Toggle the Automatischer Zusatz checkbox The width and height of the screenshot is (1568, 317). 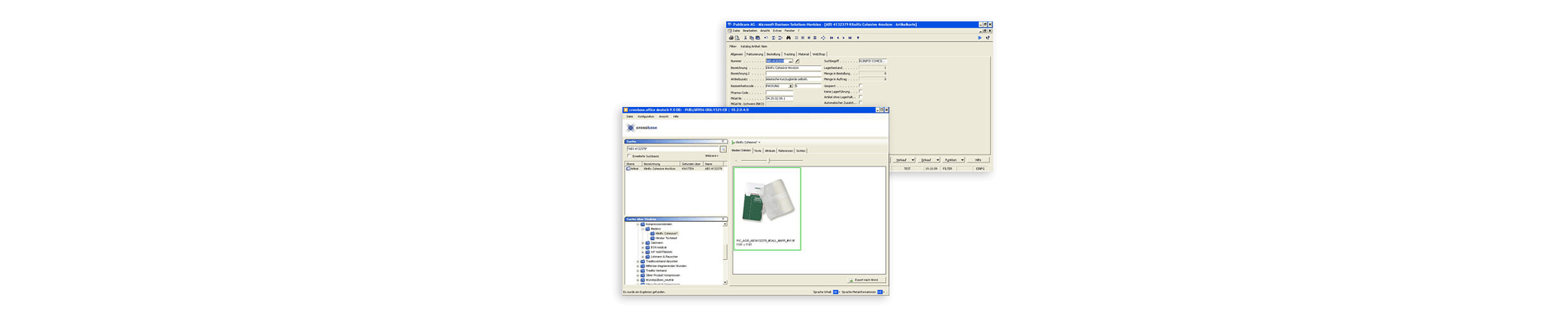(861, 102)
